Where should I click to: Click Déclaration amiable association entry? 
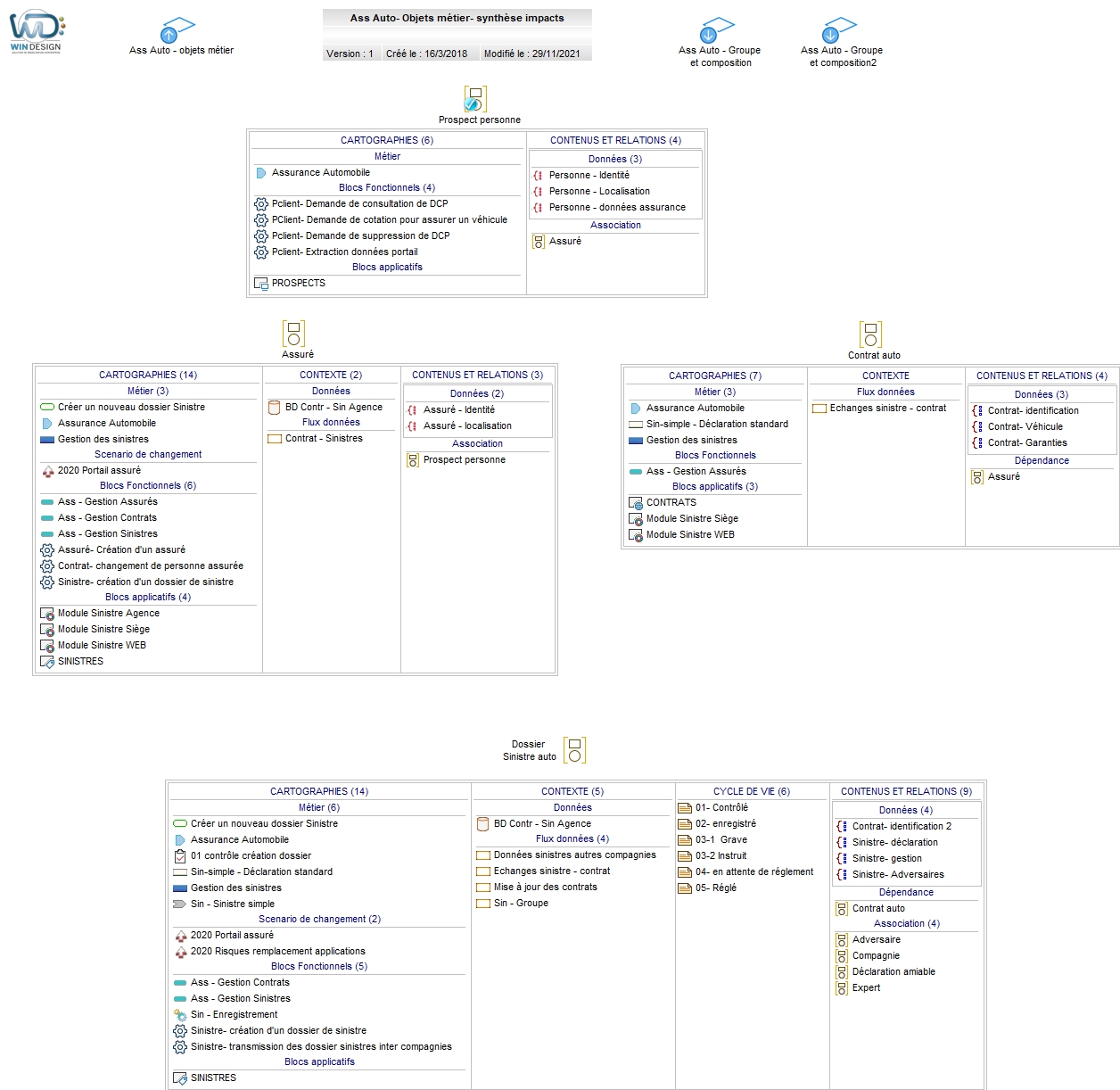point(894,972)
